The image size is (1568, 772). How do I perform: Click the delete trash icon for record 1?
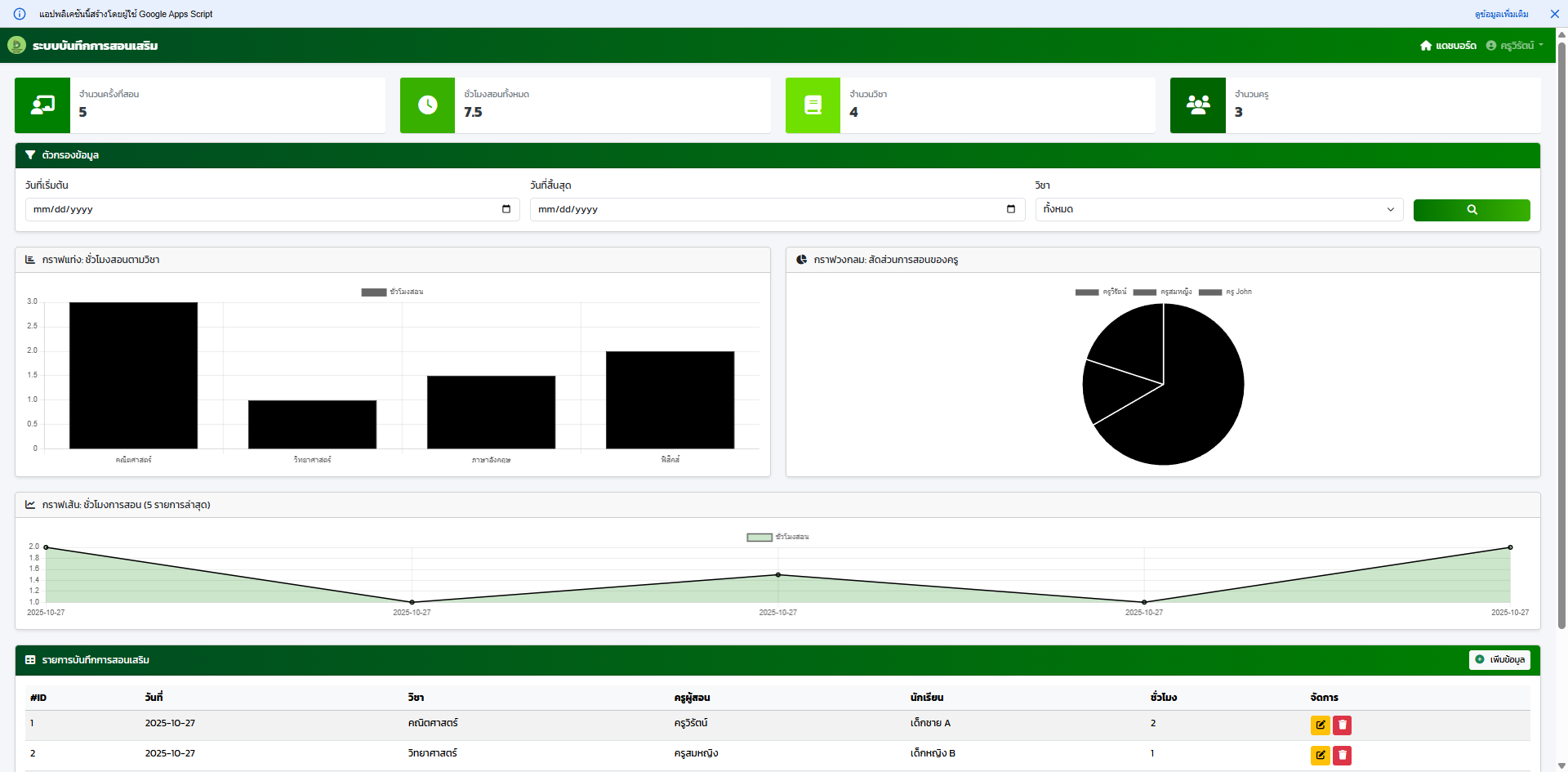[1342, 725]
